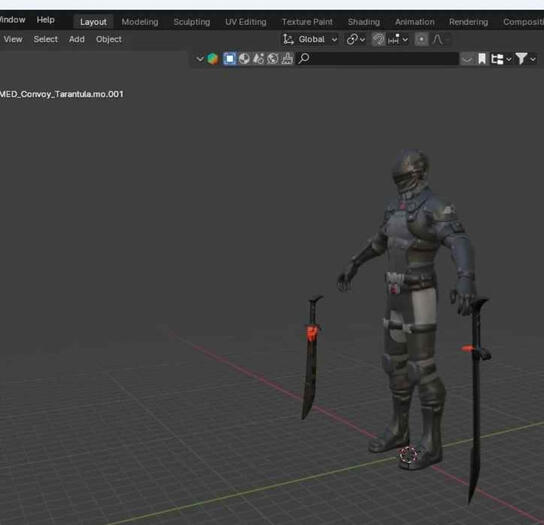Switch to the Sculpting workspace tab
This screenshot has height=525, width=544.
click(x=192, y=22)
